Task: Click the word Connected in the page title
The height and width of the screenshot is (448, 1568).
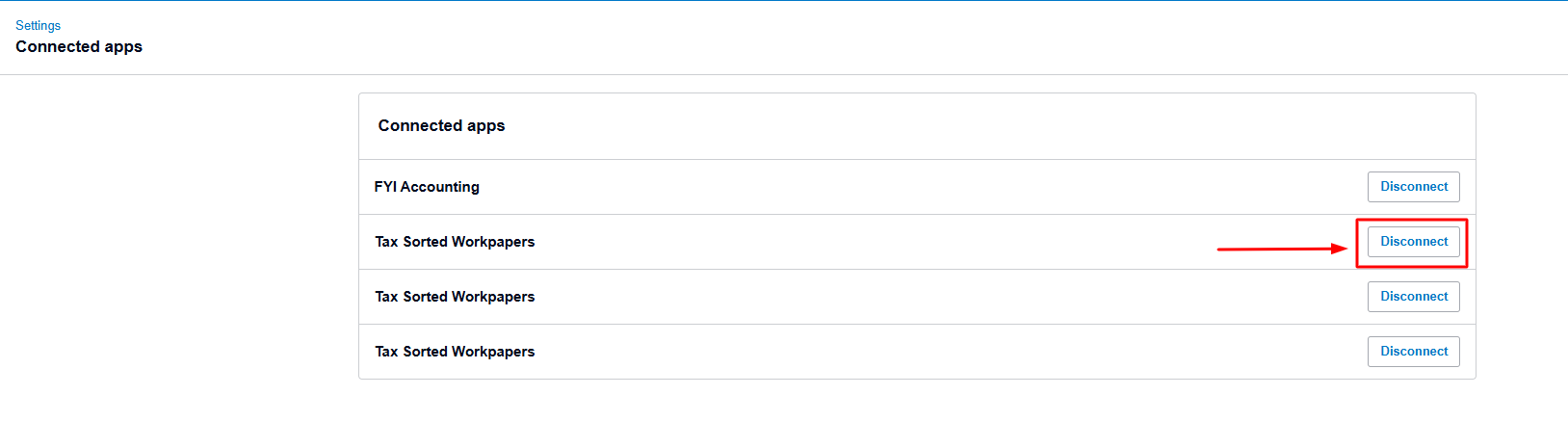Action: tap(58, 46)
